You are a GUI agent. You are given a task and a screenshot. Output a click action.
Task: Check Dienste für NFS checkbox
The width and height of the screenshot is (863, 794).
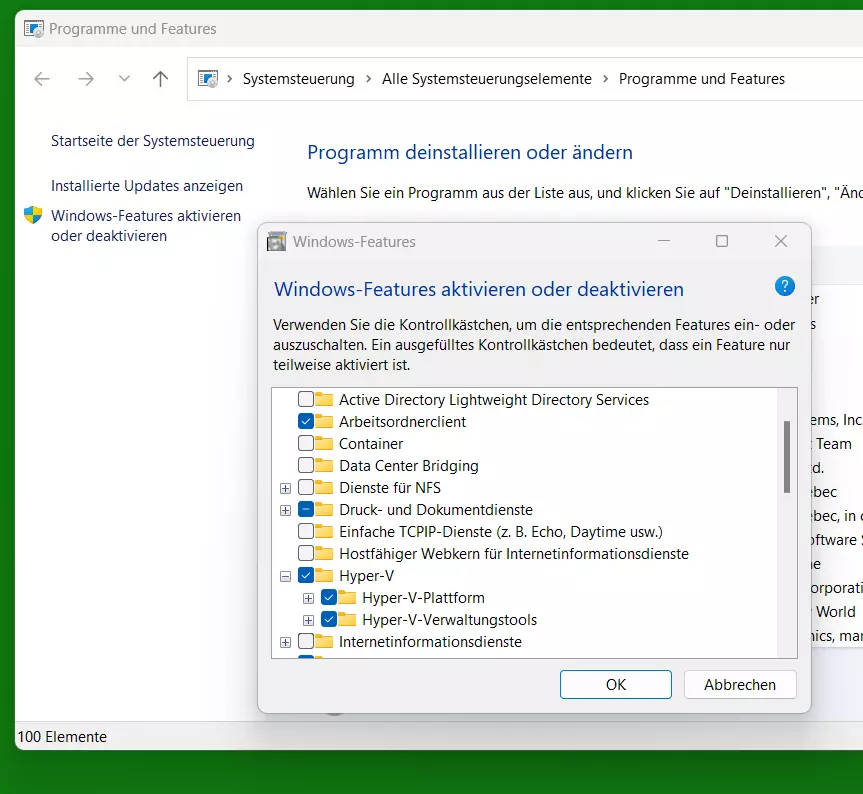[x=305, y=487]
